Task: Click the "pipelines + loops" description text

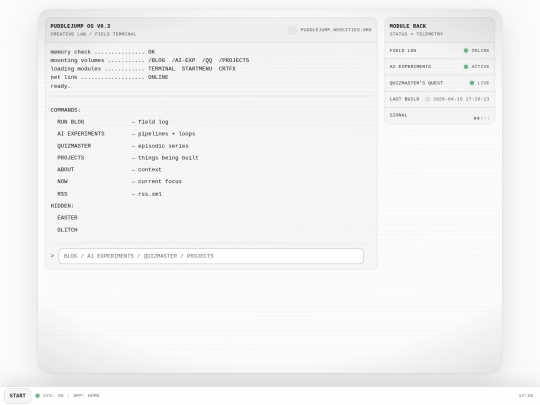Action: tap(166, 134)
